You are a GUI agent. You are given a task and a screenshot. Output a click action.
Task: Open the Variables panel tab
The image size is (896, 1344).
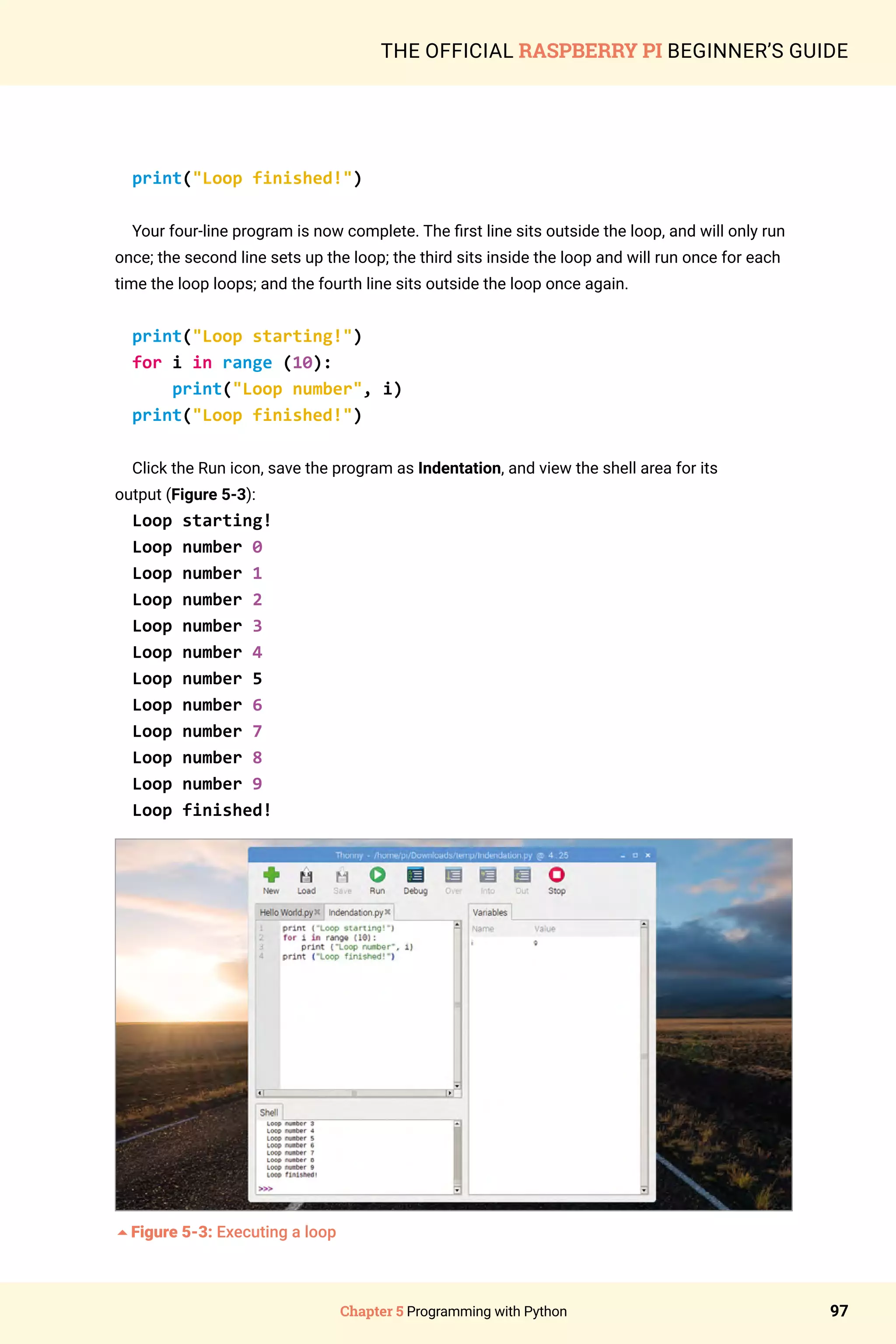490,913
